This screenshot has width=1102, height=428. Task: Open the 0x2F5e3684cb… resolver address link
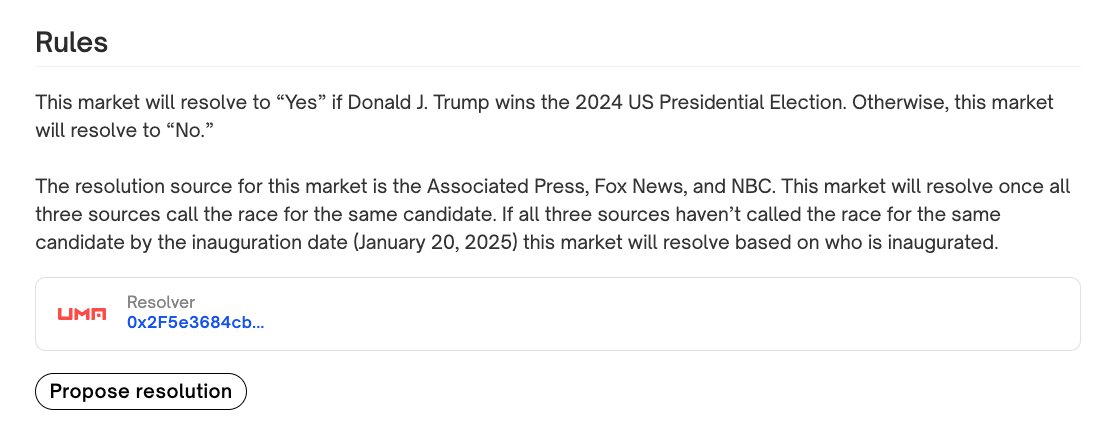(x=196, y=323)
